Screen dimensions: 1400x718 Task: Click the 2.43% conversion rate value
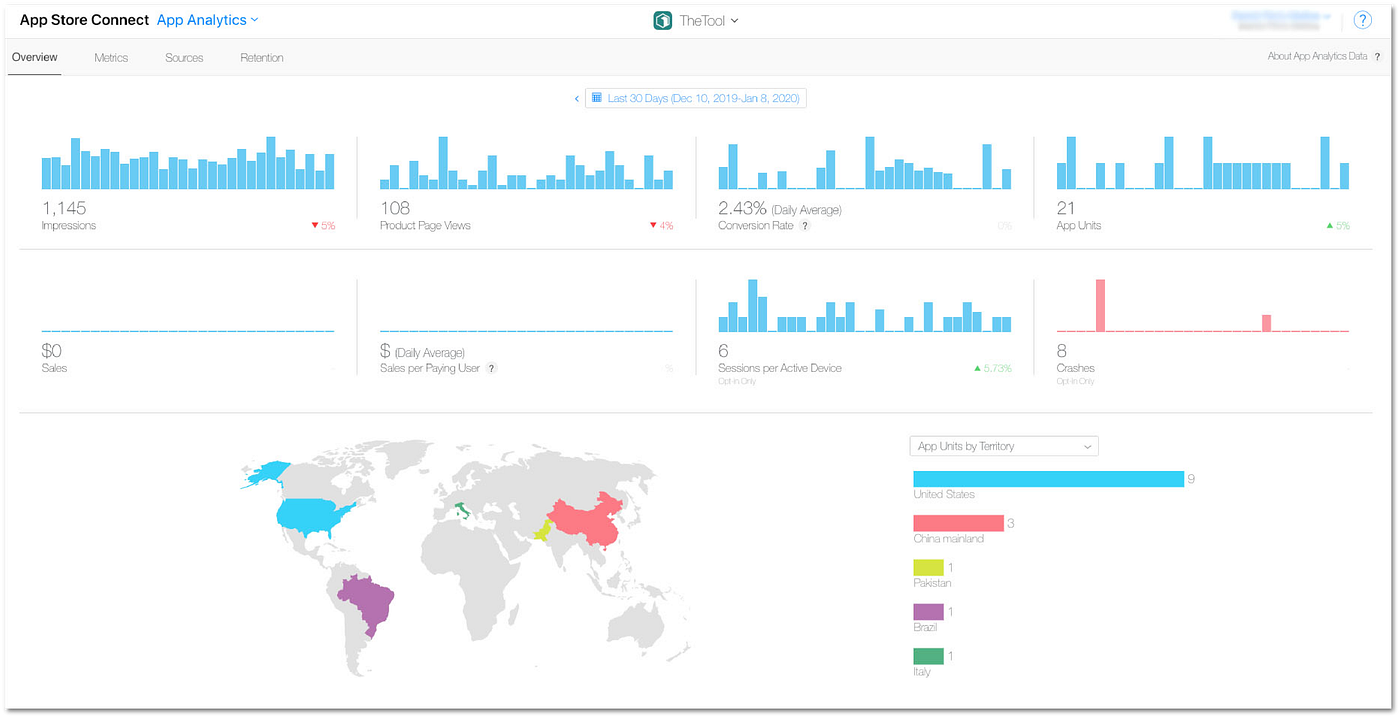point(742,208)
